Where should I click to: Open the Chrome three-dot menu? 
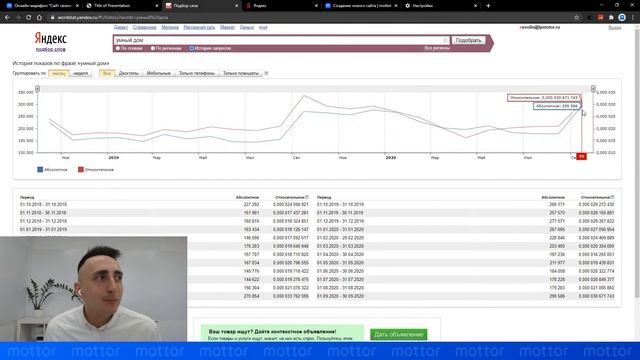pyautogui.click(x=633, y=18)
